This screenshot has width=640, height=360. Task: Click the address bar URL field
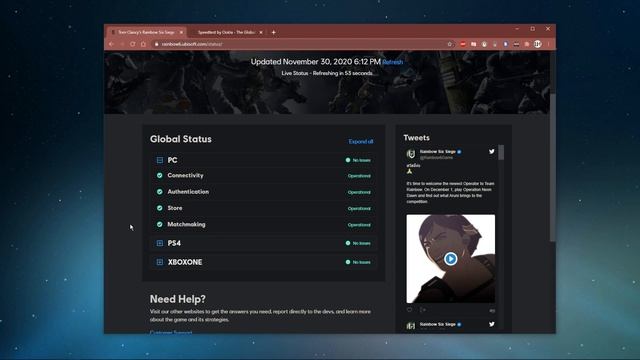(x=300, y=44)
